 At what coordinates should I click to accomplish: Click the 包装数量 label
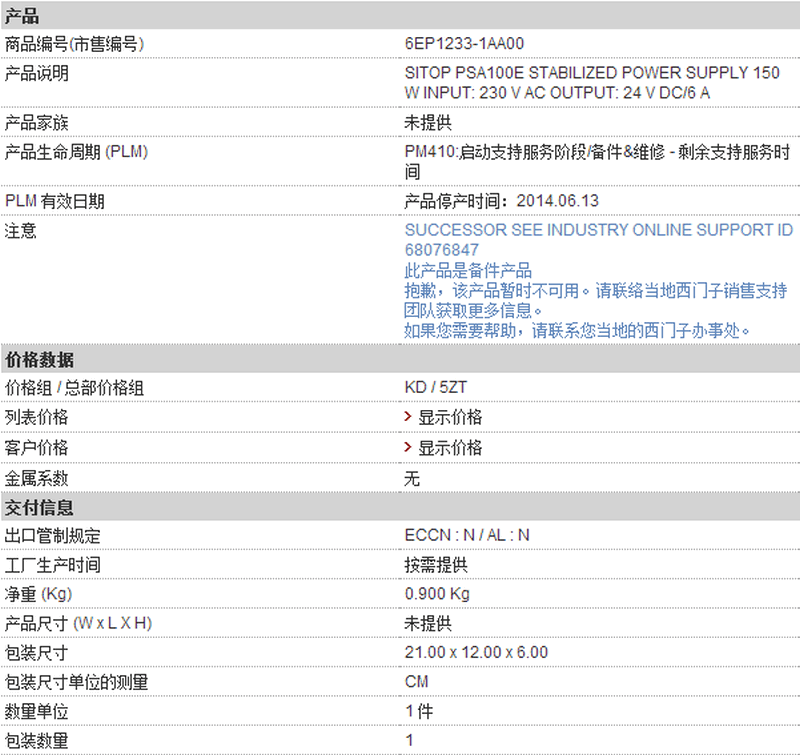(x=36, y=741)
